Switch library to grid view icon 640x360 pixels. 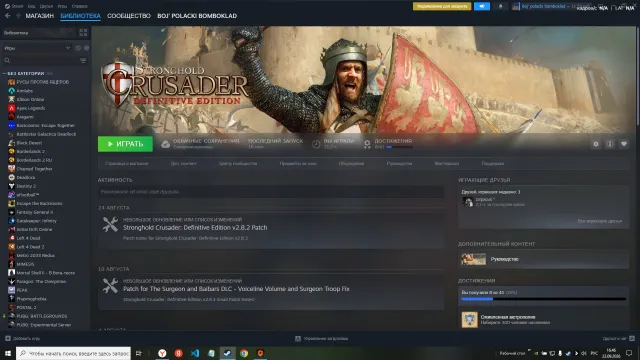(83, 33)
